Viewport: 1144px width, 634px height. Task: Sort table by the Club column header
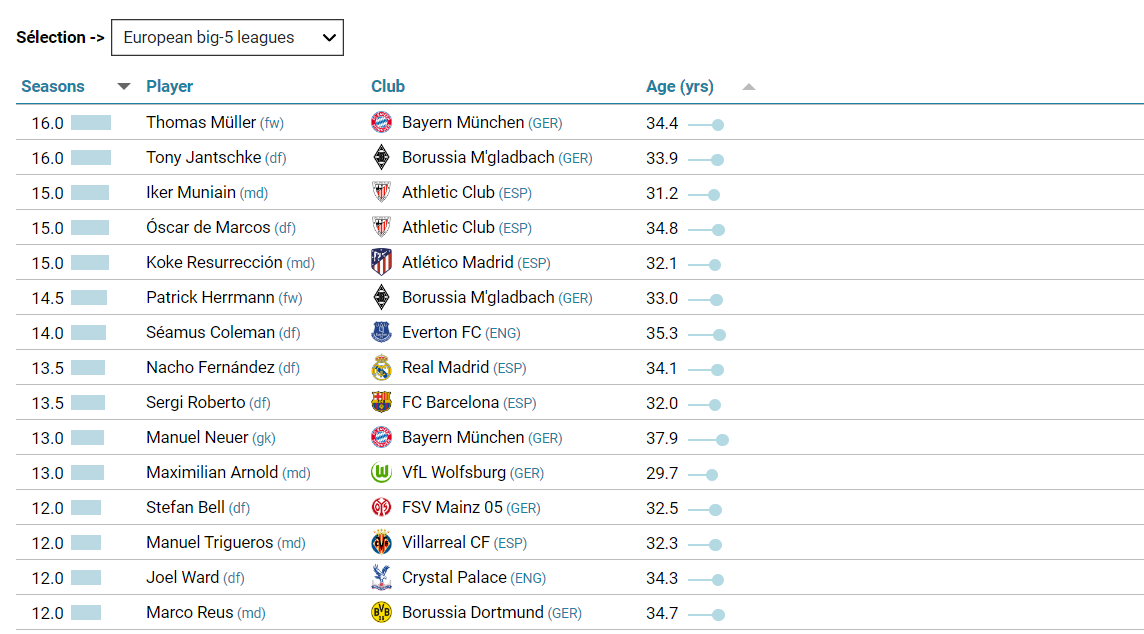click(388, 87)
